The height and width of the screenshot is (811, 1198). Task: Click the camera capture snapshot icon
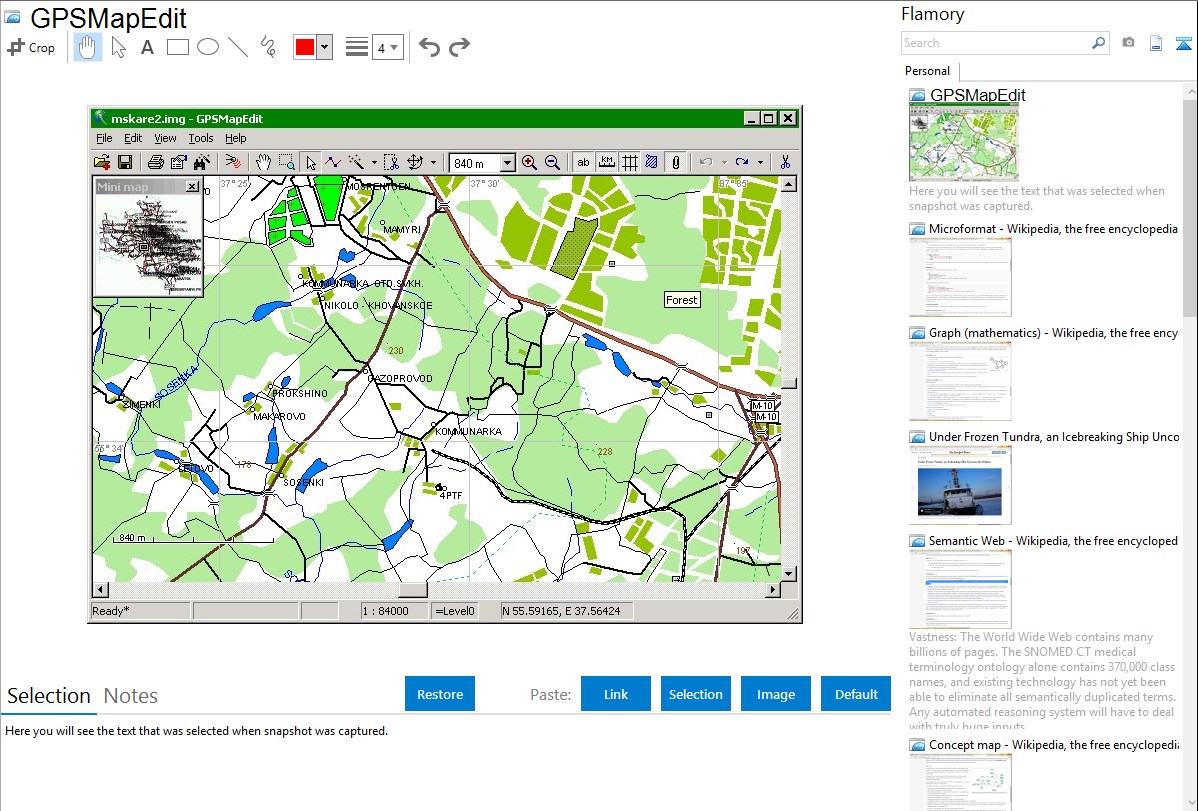[1128, 43]
